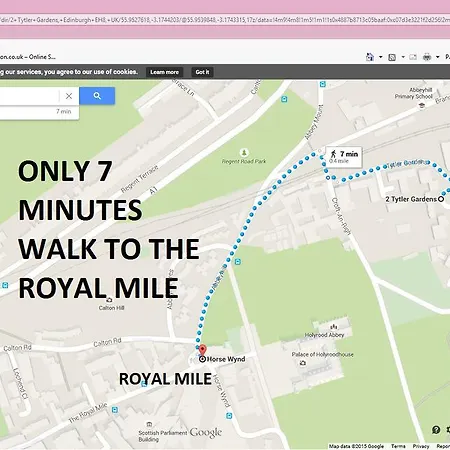This screenshot has height=450, width=450.
Task: Click the Learn more cookie button
Action: click(164, 72)
